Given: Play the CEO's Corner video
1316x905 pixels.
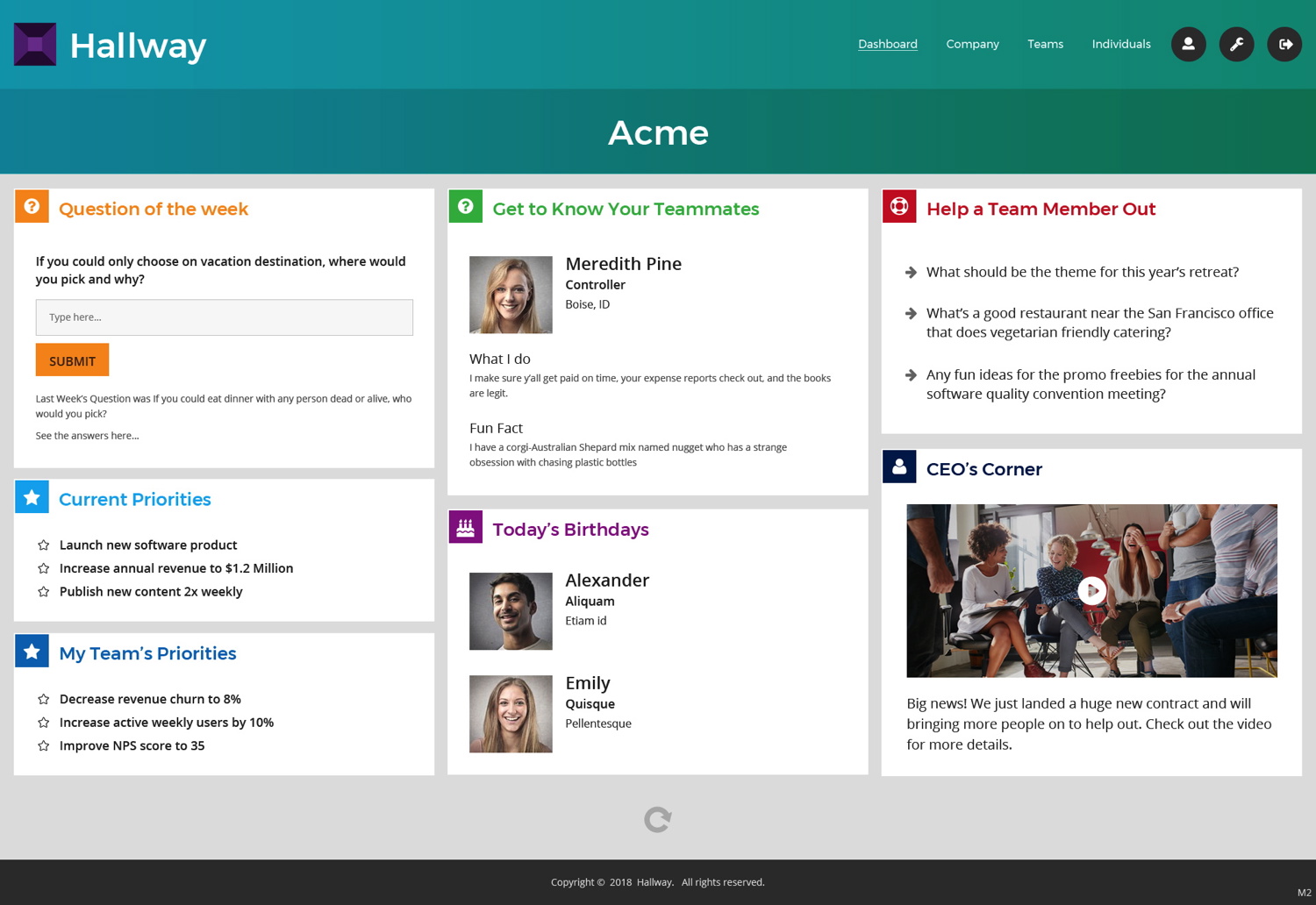Looking at the screenshot, I should (1091, 590).
